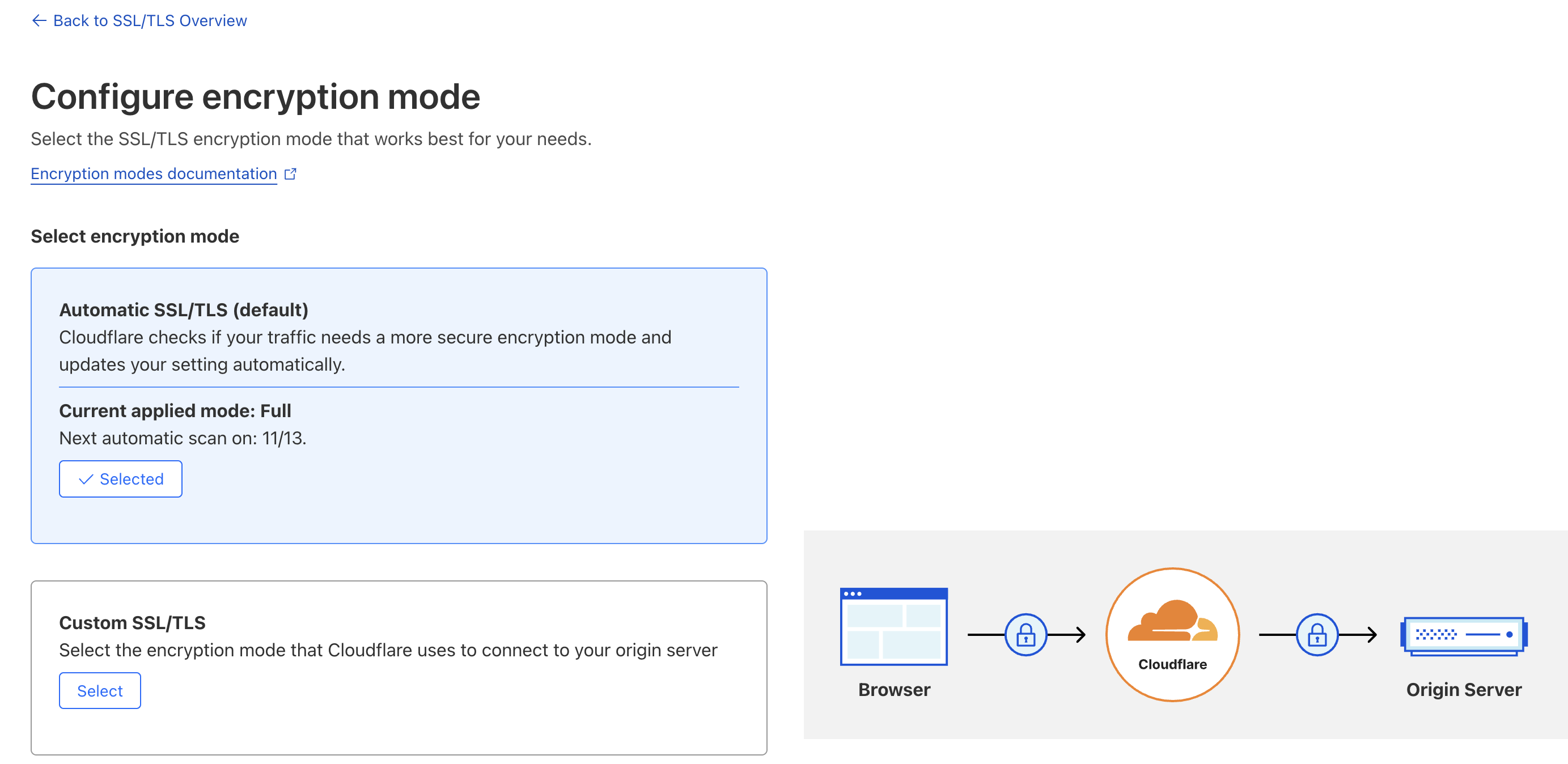The image size is (1568, 764).
Task: Click the 'Select the encryption mode that Cloudflare uses' description
Action: [388, 650]
